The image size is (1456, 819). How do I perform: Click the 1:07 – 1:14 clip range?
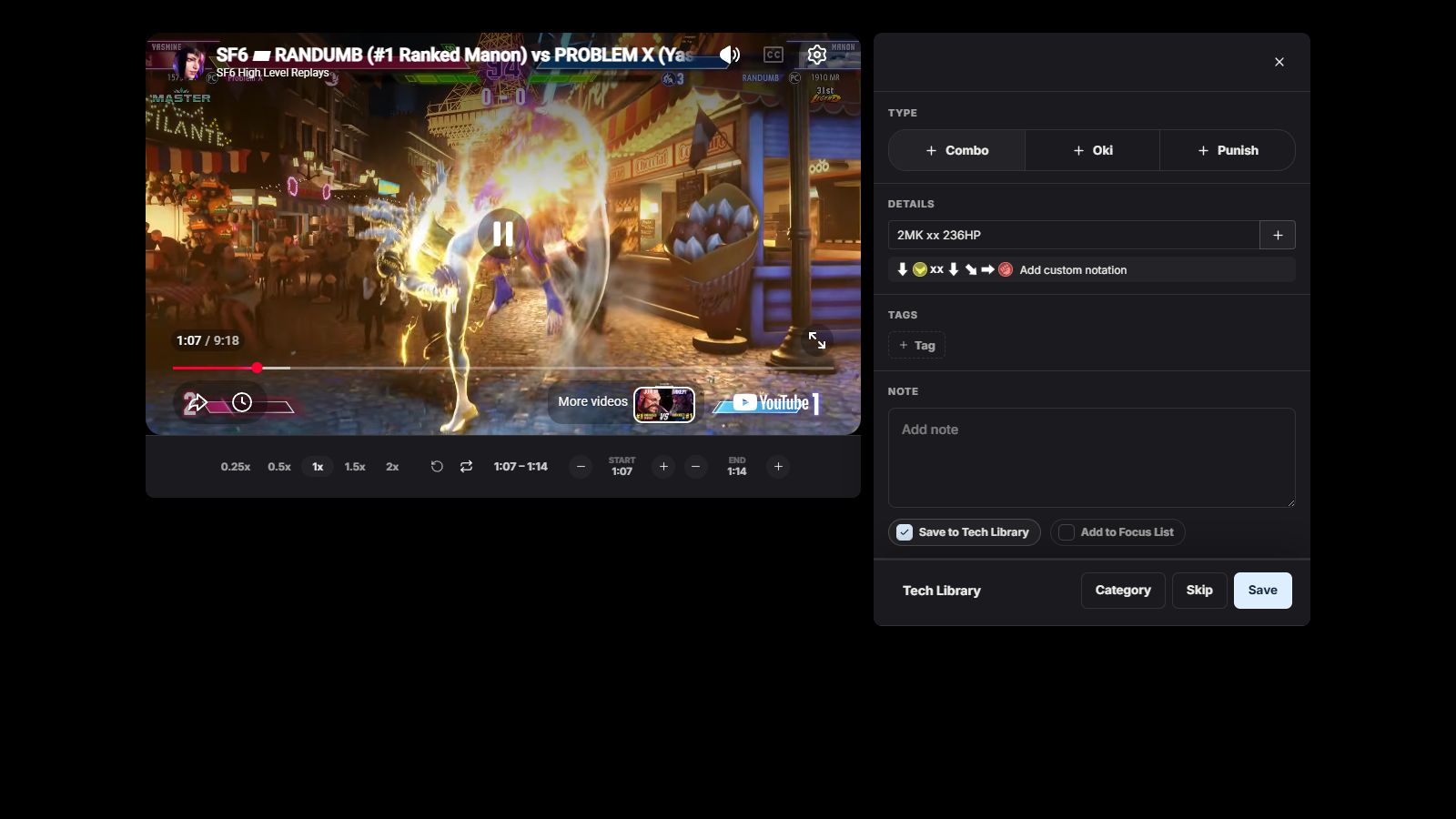pos(521,467)
